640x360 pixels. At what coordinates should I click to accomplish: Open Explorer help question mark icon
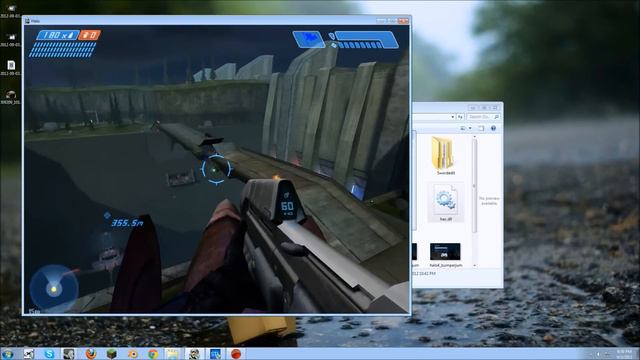[x=493, y=128]
